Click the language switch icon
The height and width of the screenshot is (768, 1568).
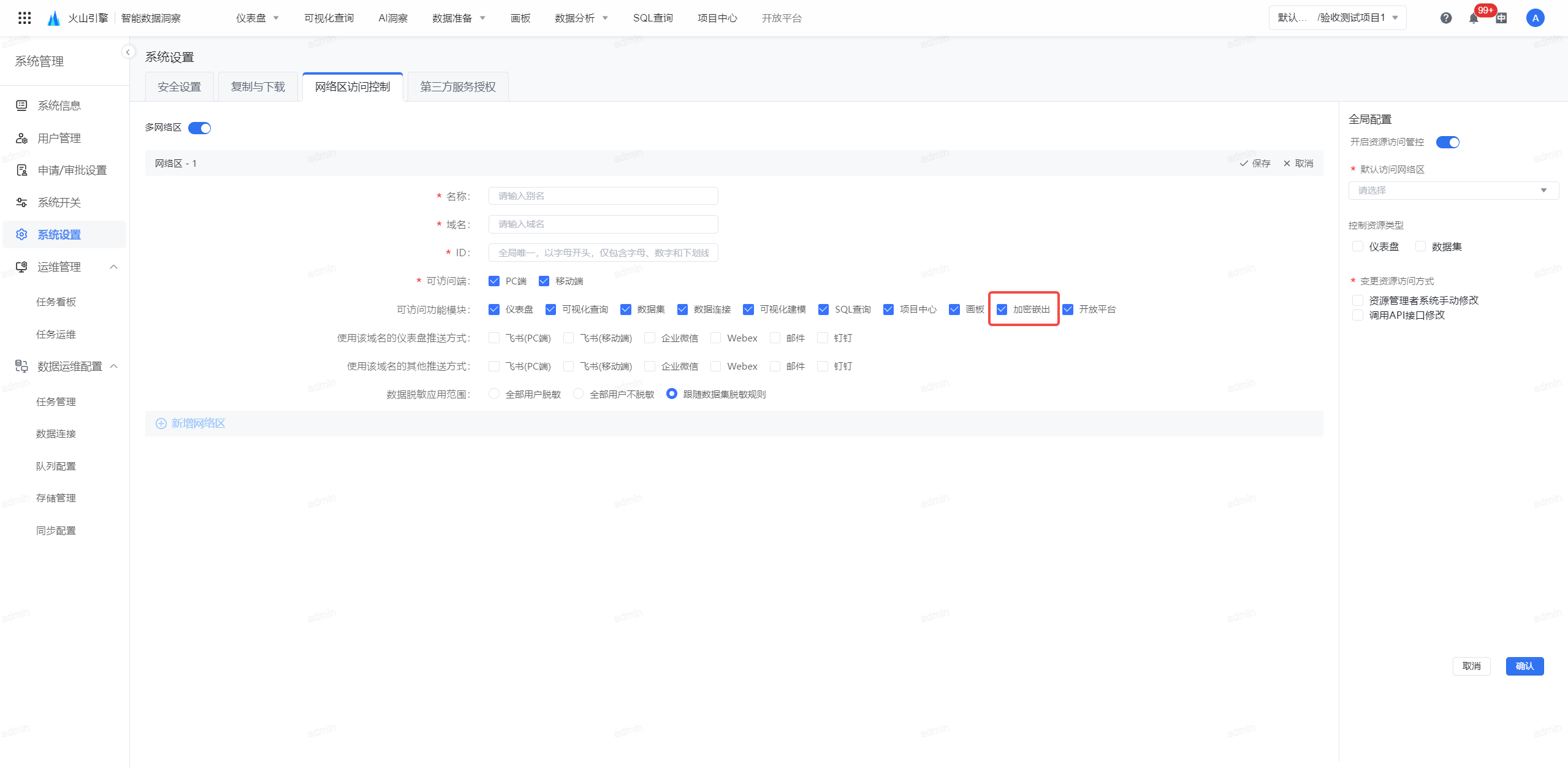(x=1501, y=18)
